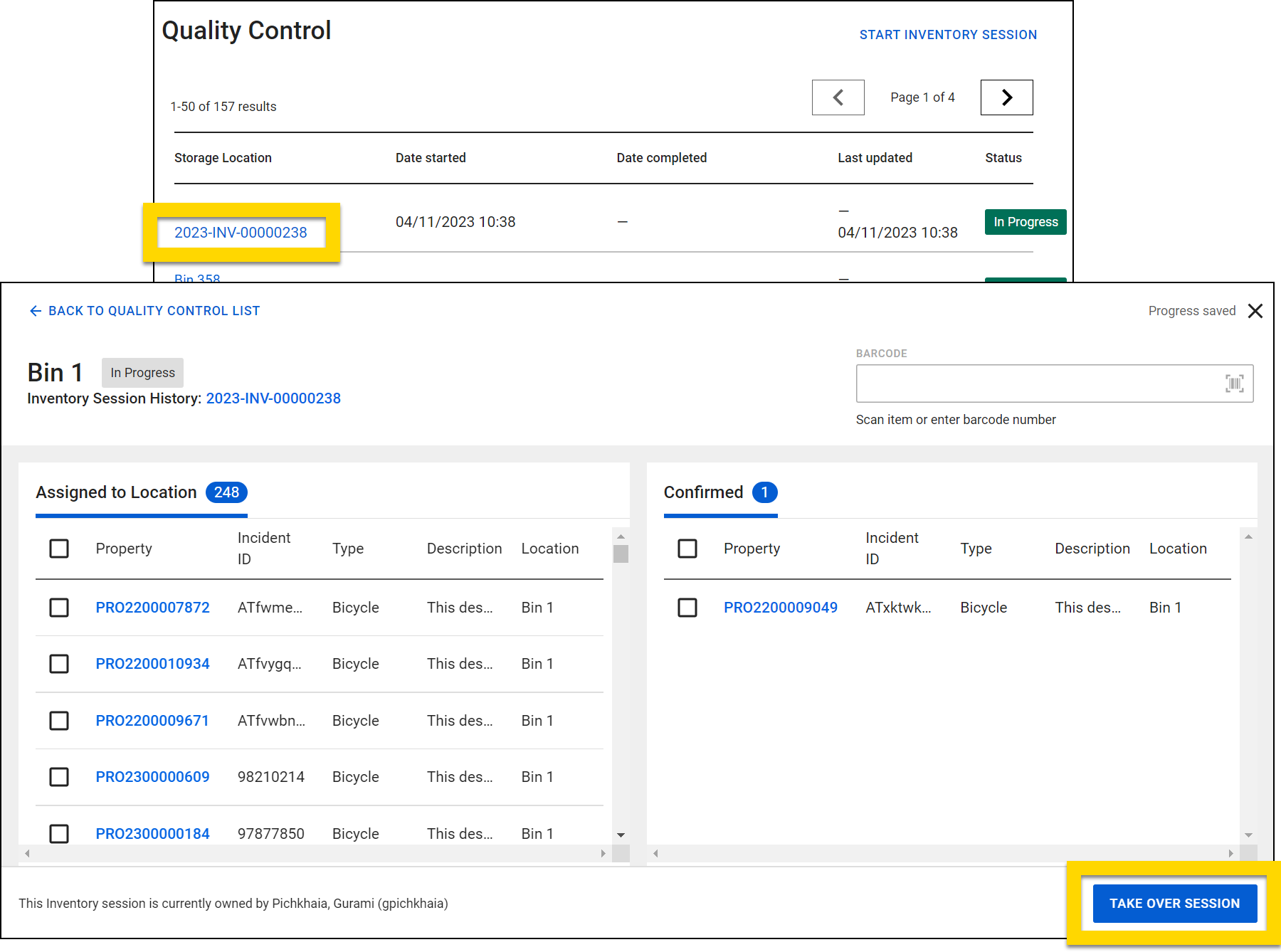Open property record PRO2300000609

[152, 777]
